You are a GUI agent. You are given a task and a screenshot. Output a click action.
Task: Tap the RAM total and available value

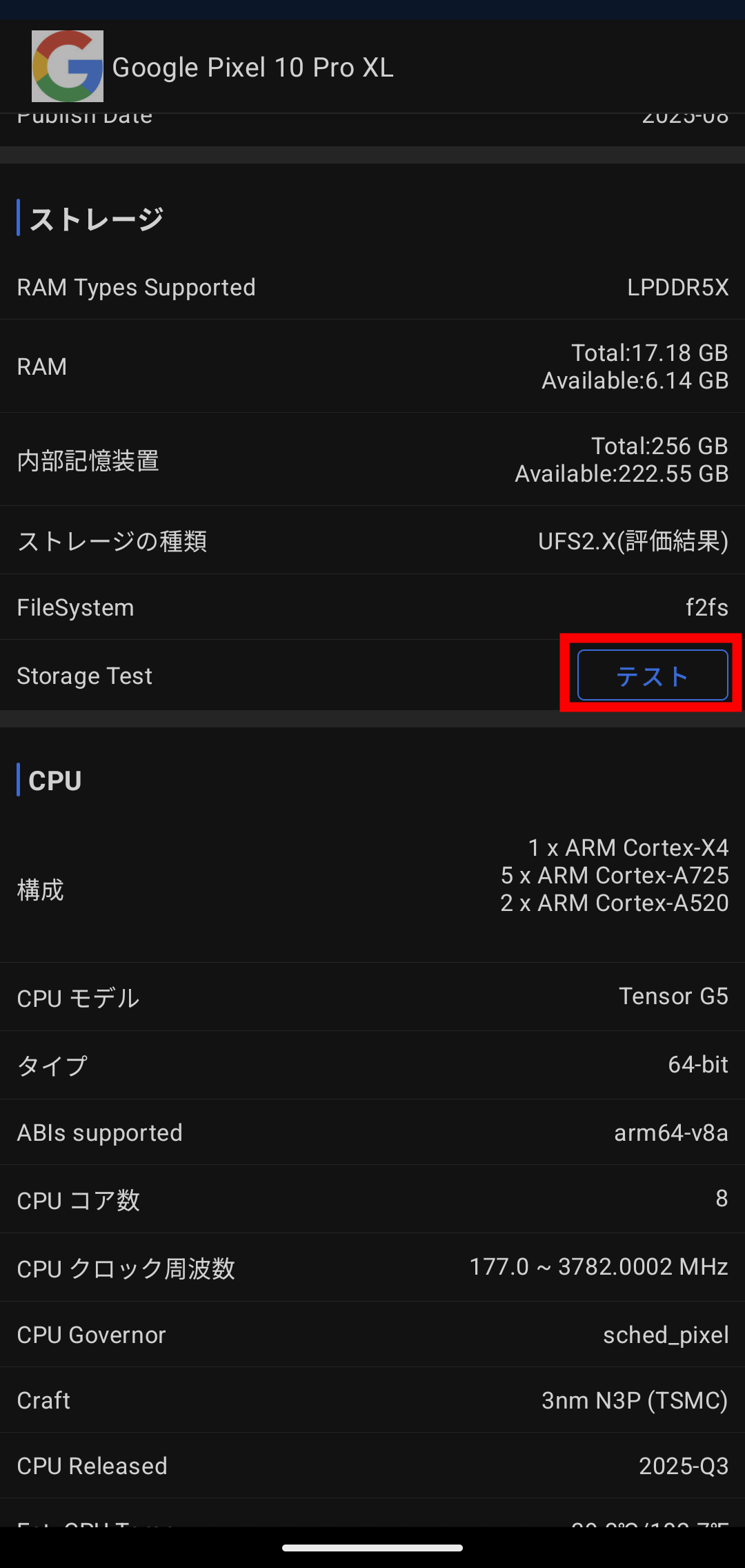(x=635, y=366)
